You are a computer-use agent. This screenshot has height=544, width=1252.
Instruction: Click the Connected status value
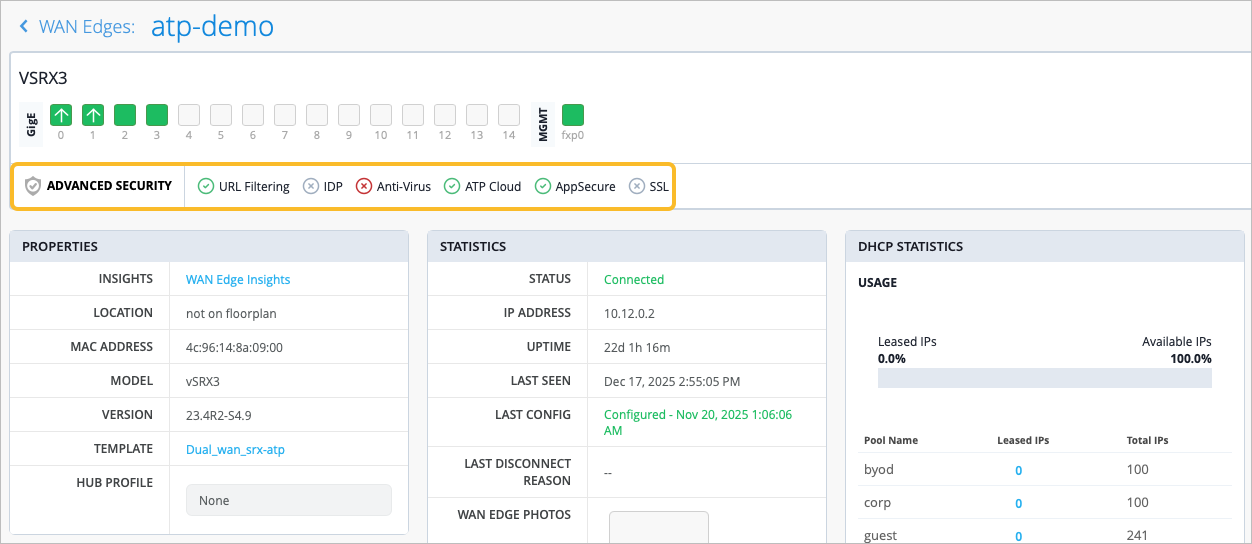point(634,279)
